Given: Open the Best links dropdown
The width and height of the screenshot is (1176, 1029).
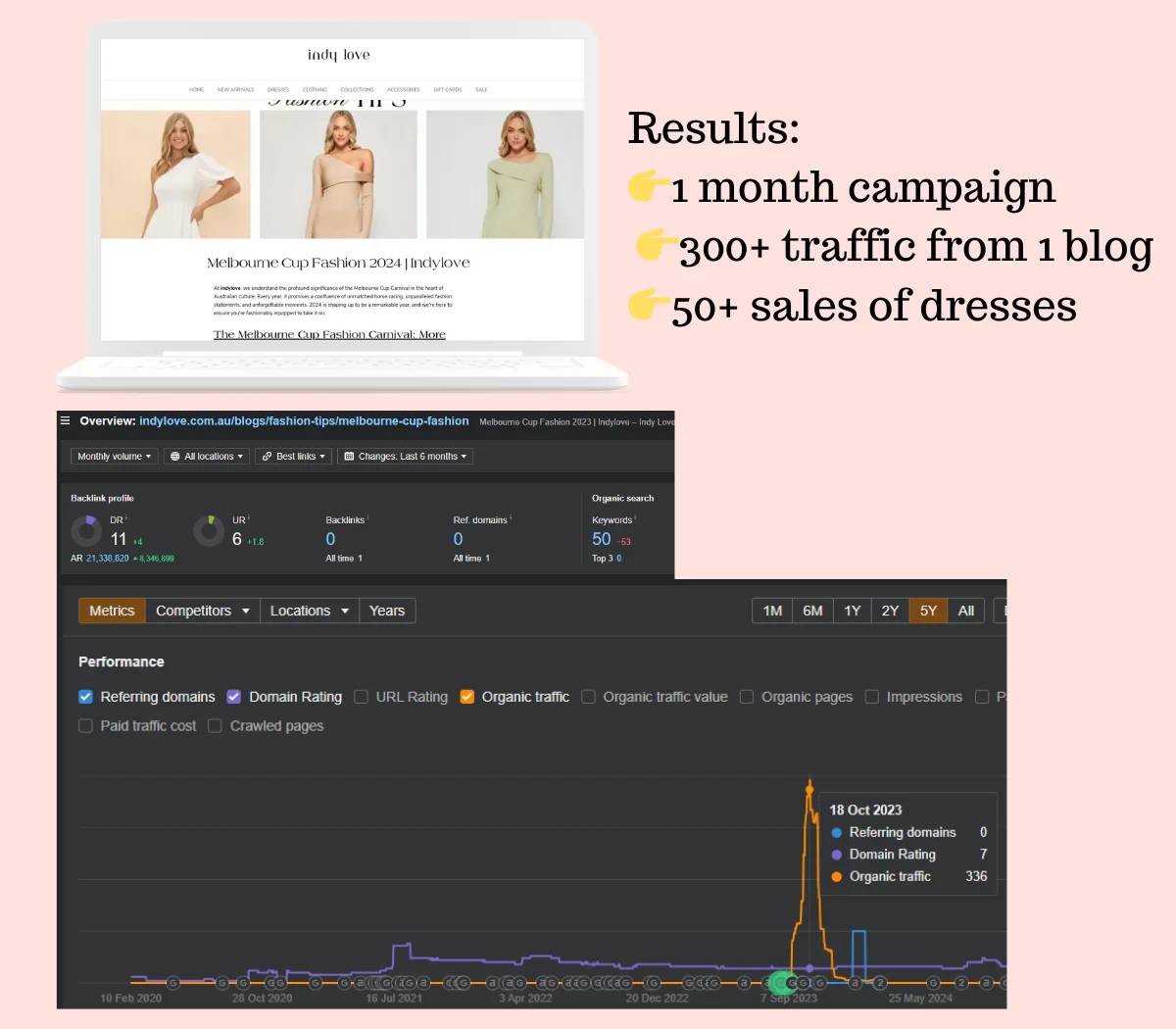Looking at the screenshot, I should [x=293, y=457].
